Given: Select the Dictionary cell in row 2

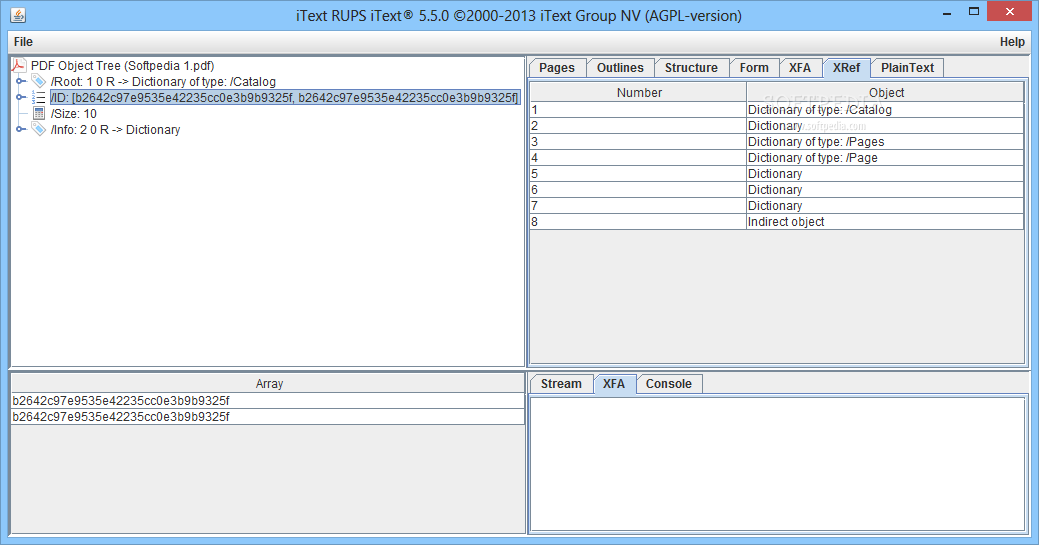Looking at the screenshot, I should pos(885,126).
